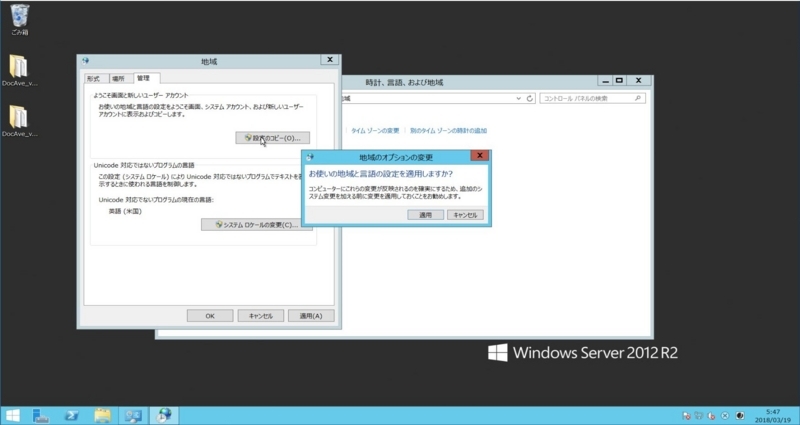This screenshot has width=800, height=425.
Task: Launch PowerShell from the taskbar
Action: (x=72, y=416)
